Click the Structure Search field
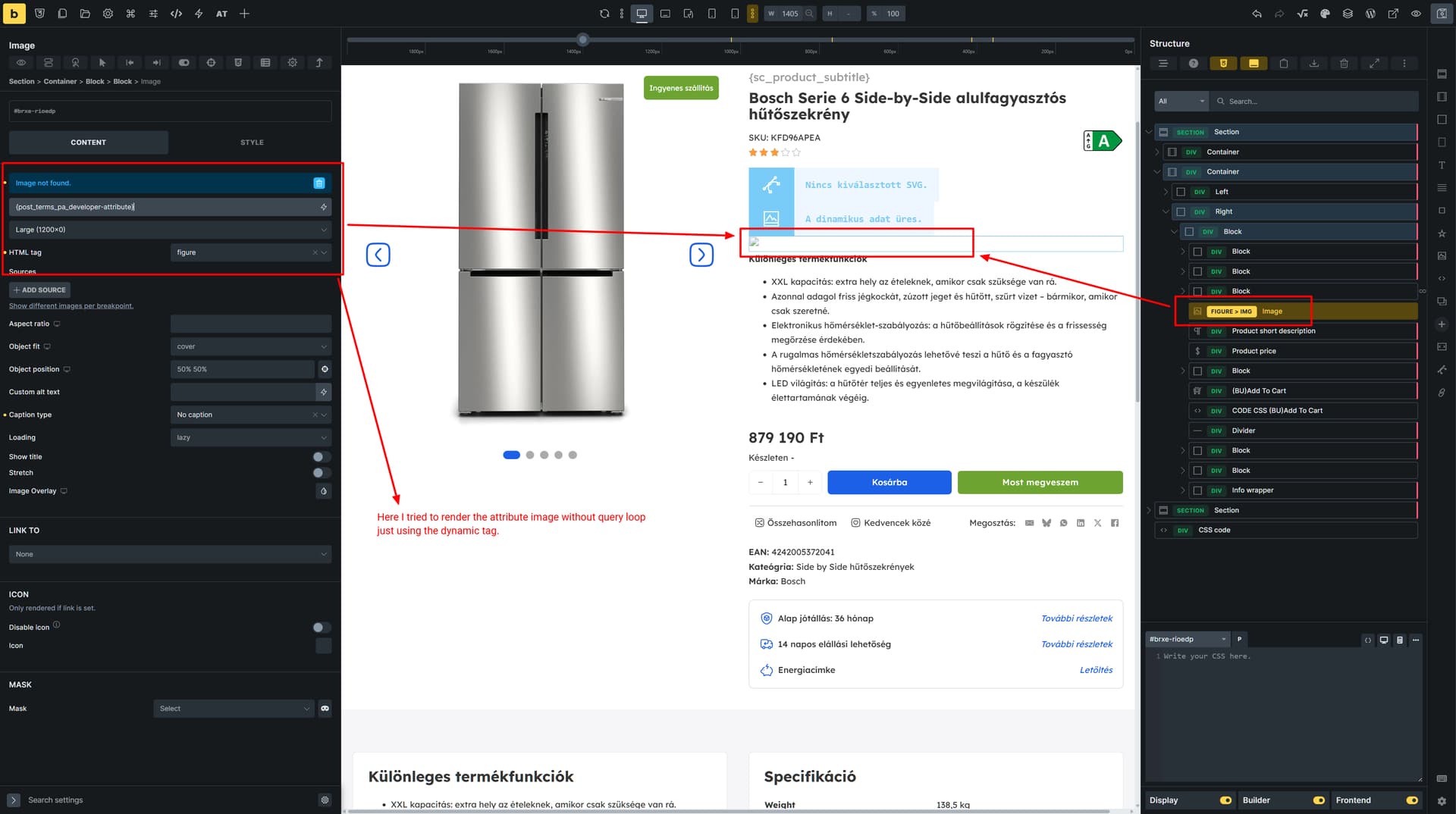This screenshot has width=1456, height=814. click(1316, 102)
